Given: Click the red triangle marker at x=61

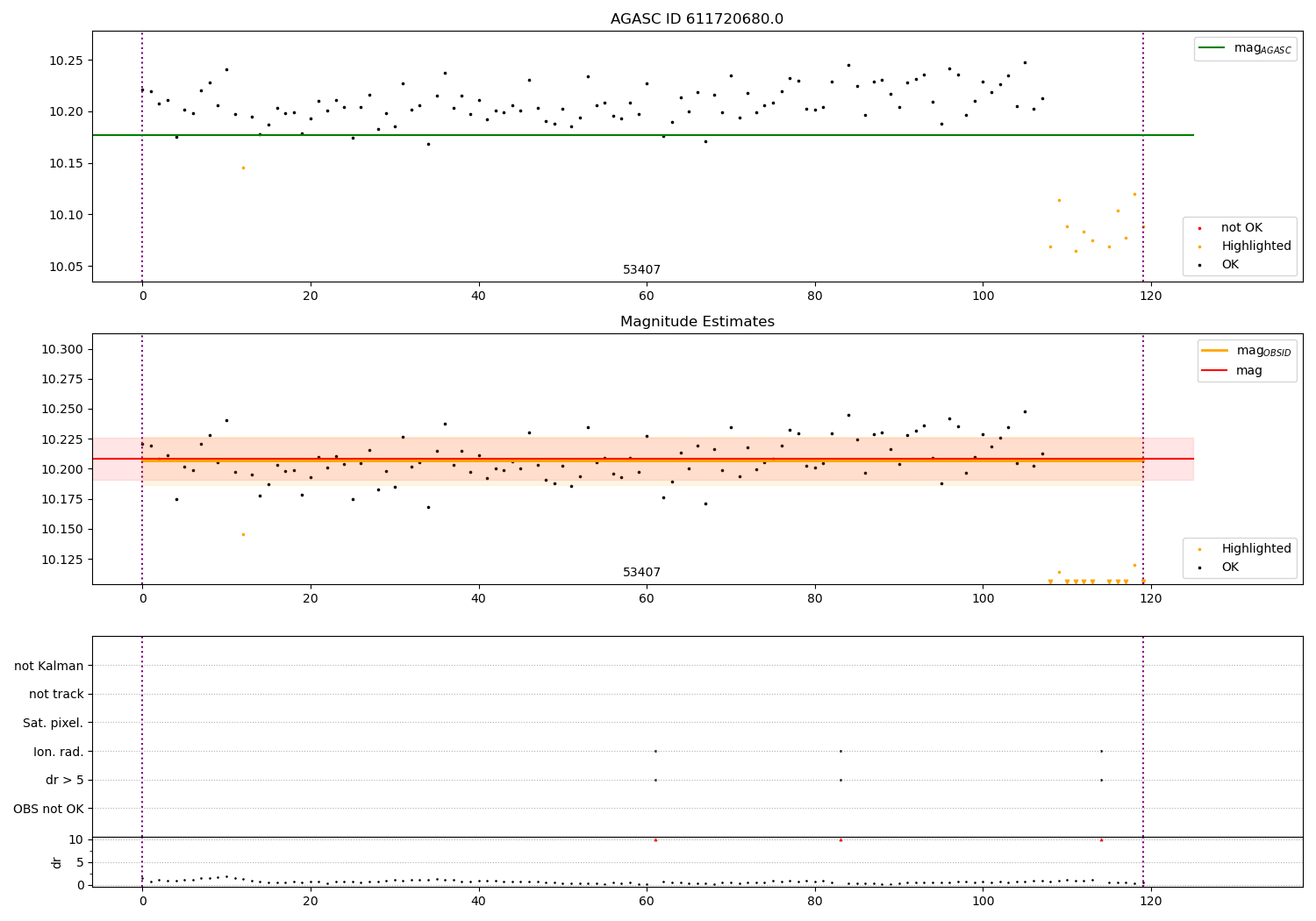Looking at the screenshot, I should pos(655,839).
